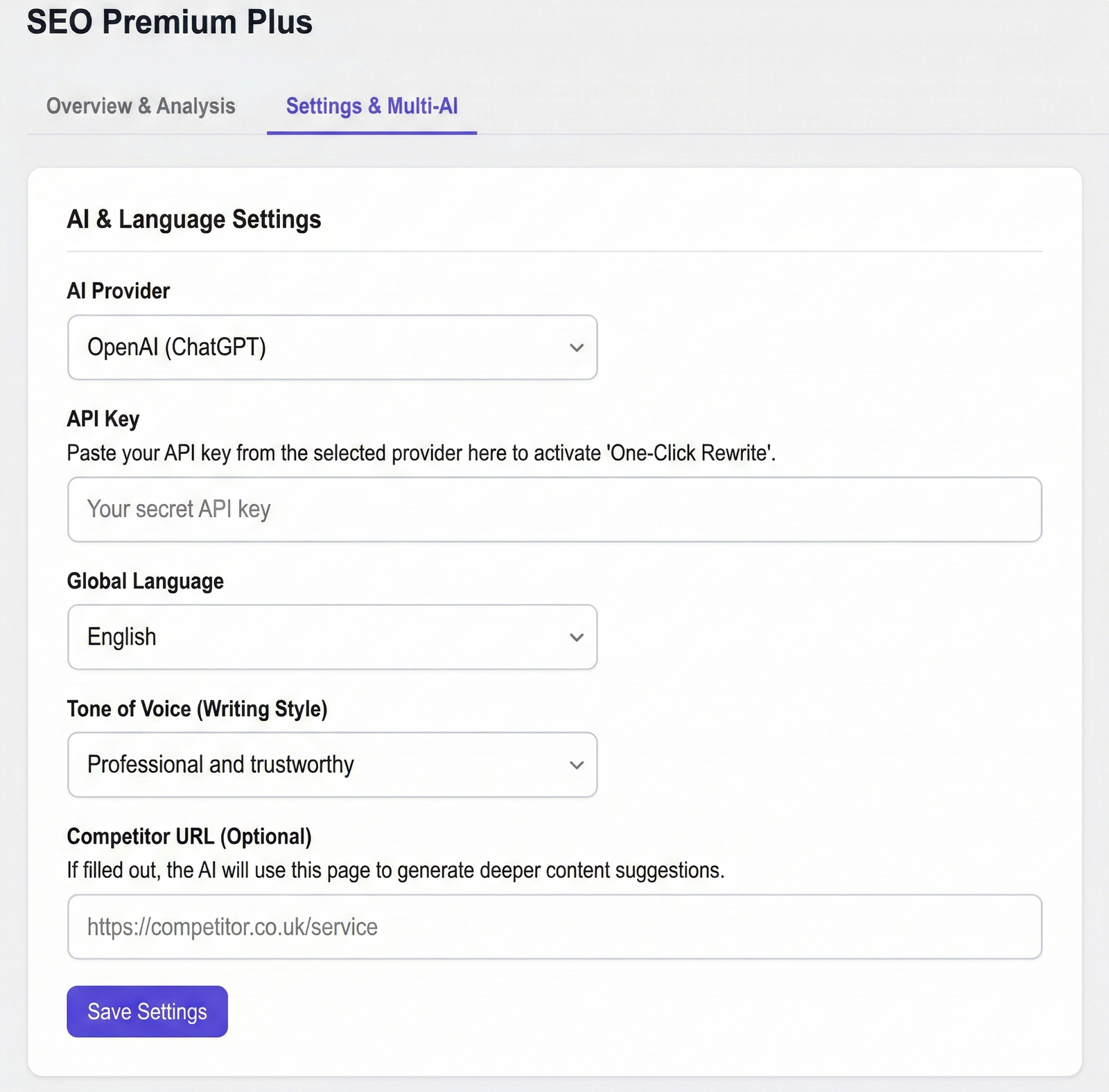Select the Settings & Multi-AI tab
Image resolution: width=1109 pixels, height=1092 pixels.
tap(372, 106)
